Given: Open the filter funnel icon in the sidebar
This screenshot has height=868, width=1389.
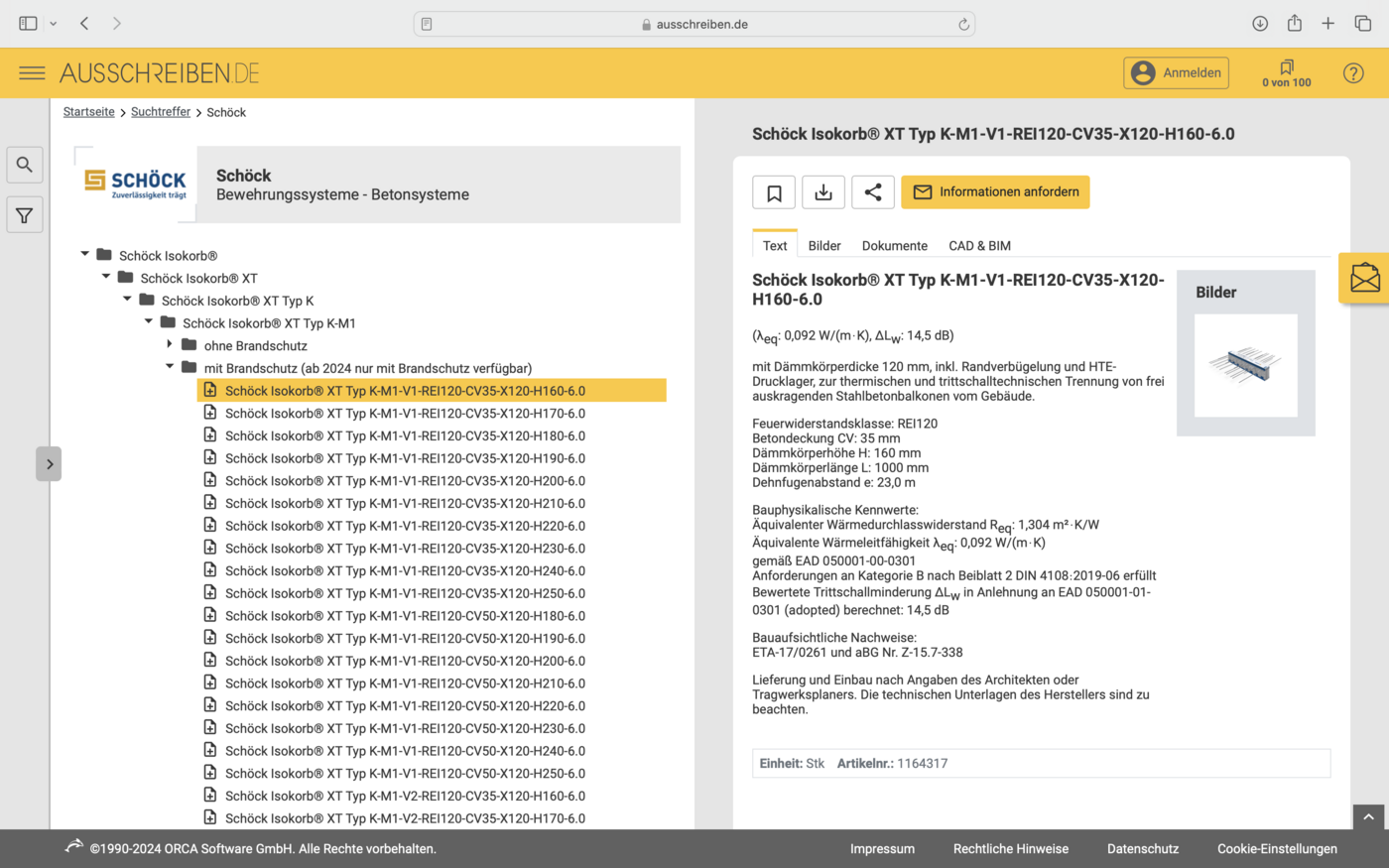Looking at the screenshot, I should coord(25,215).
